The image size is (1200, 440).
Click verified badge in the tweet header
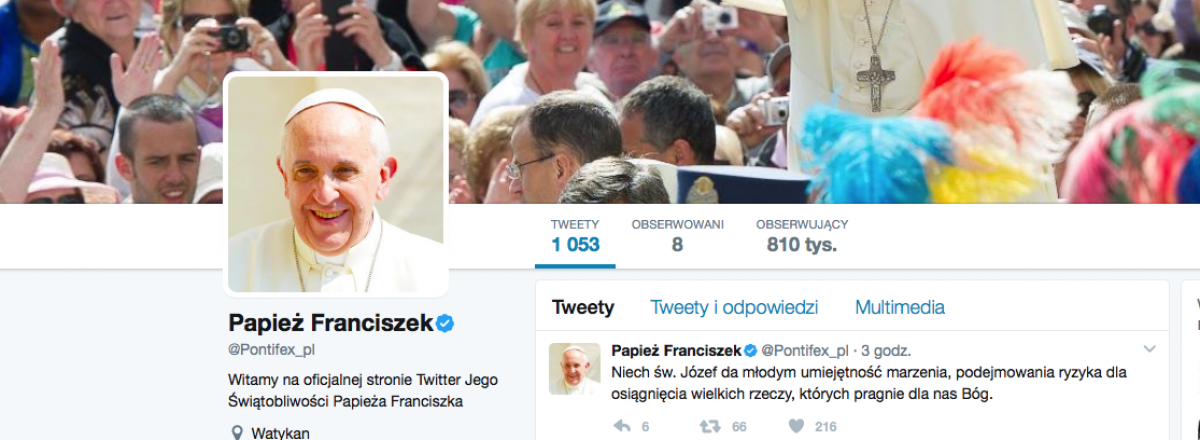pos(750,350)
